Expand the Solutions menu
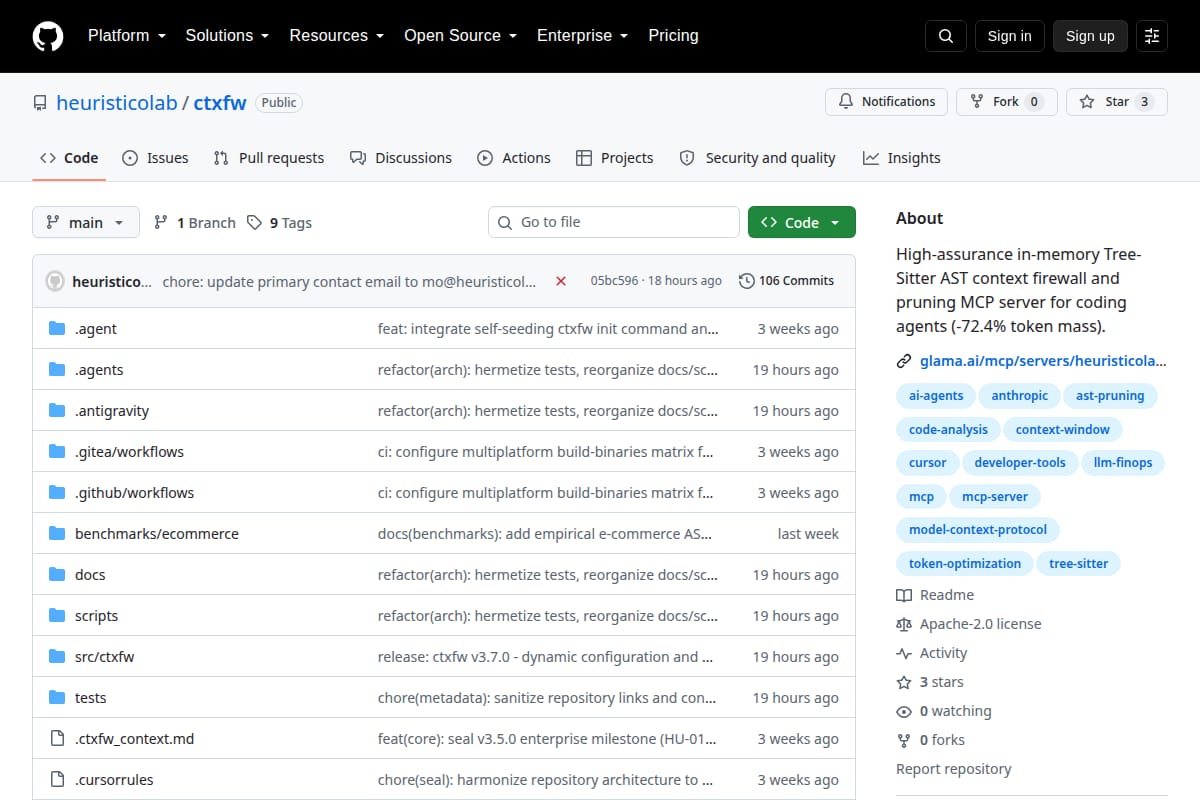 (x=227, y=36)
